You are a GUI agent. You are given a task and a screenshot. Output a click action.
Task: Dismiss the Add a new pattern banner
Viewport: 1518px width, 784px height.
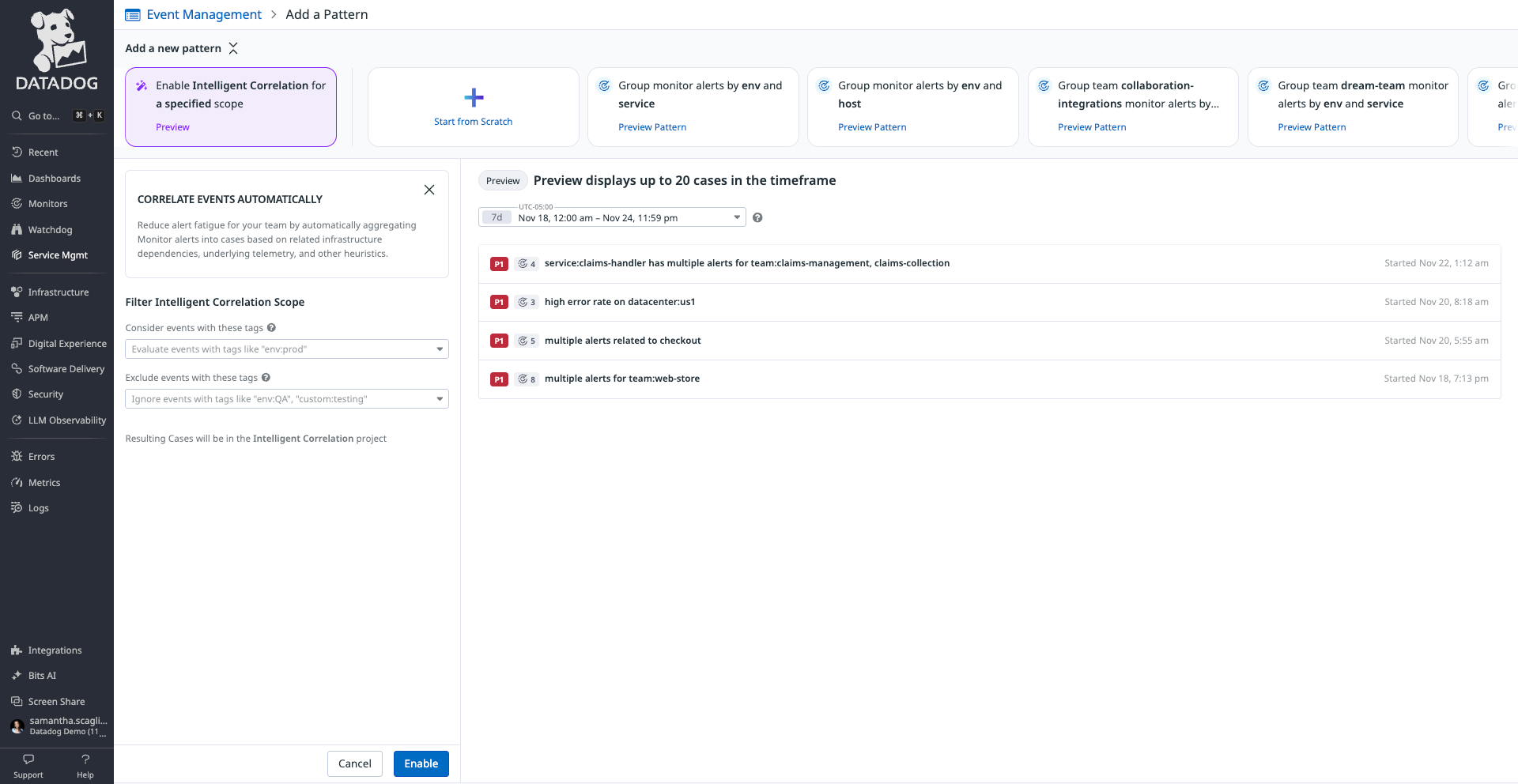(x=233, y=48)
